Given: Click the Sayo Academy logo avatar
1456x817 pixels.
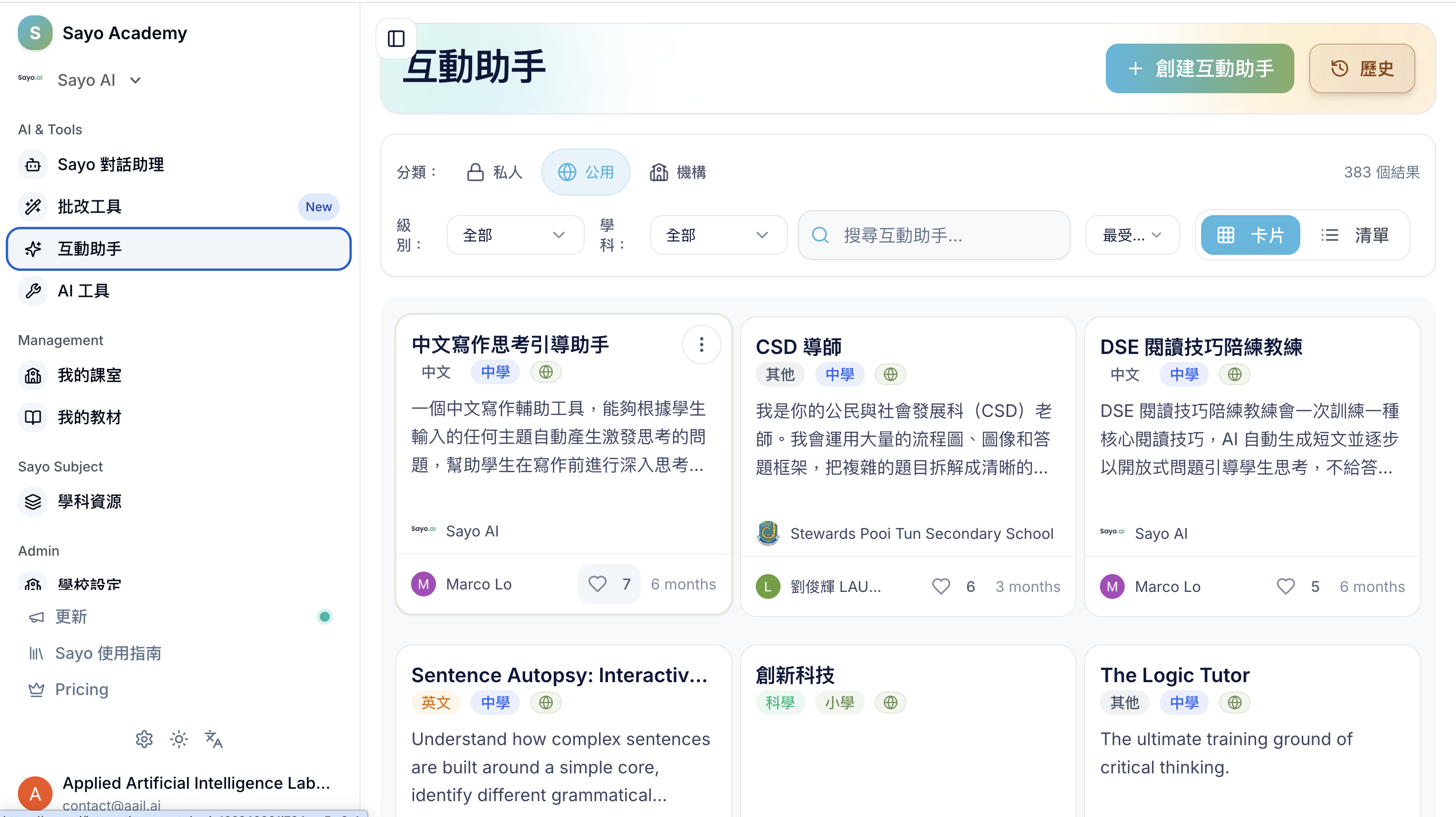Looking at the screenshot, I should point(35,33).
